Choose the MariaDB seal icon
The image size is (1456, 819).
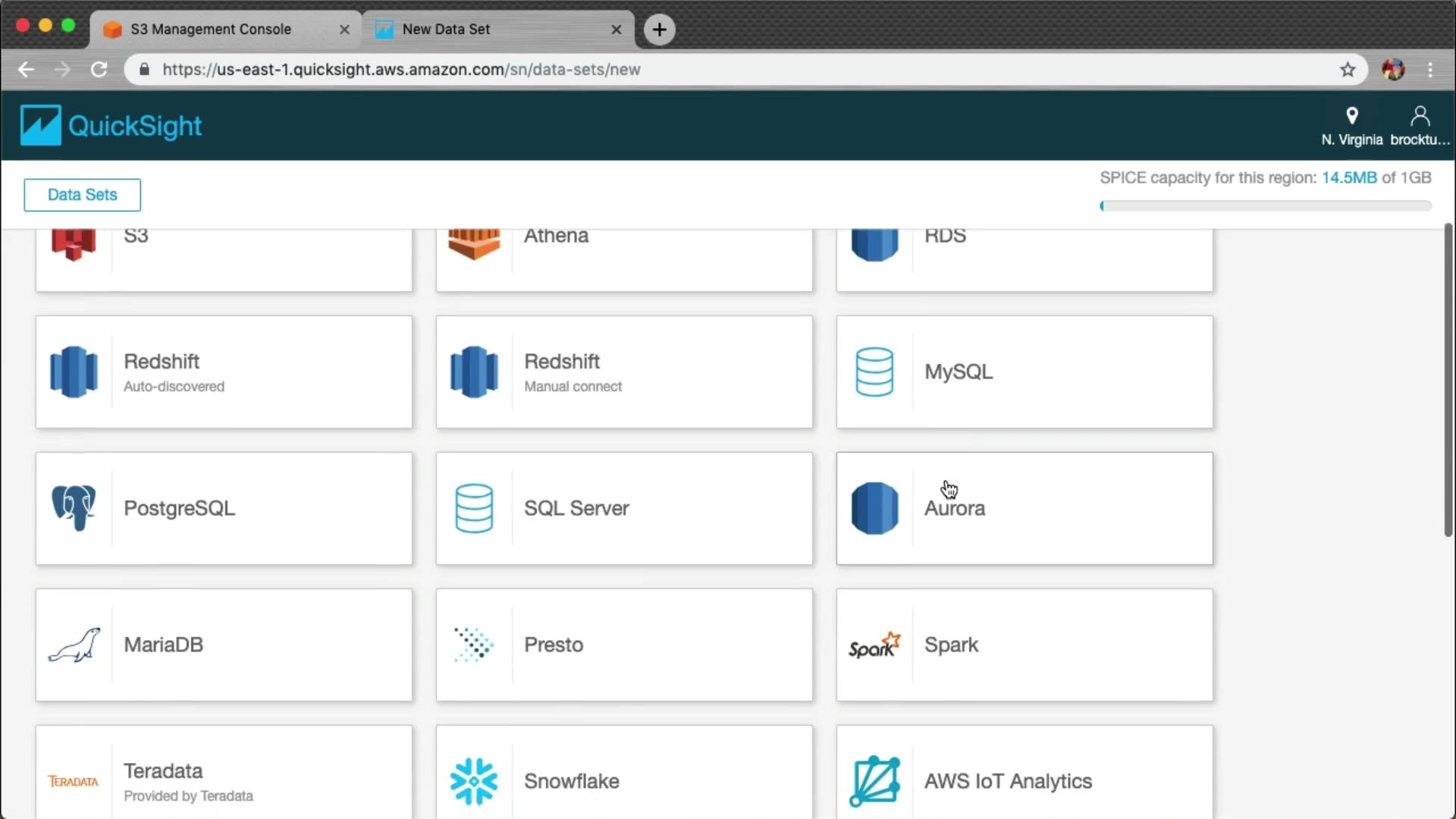click(74, 645)
